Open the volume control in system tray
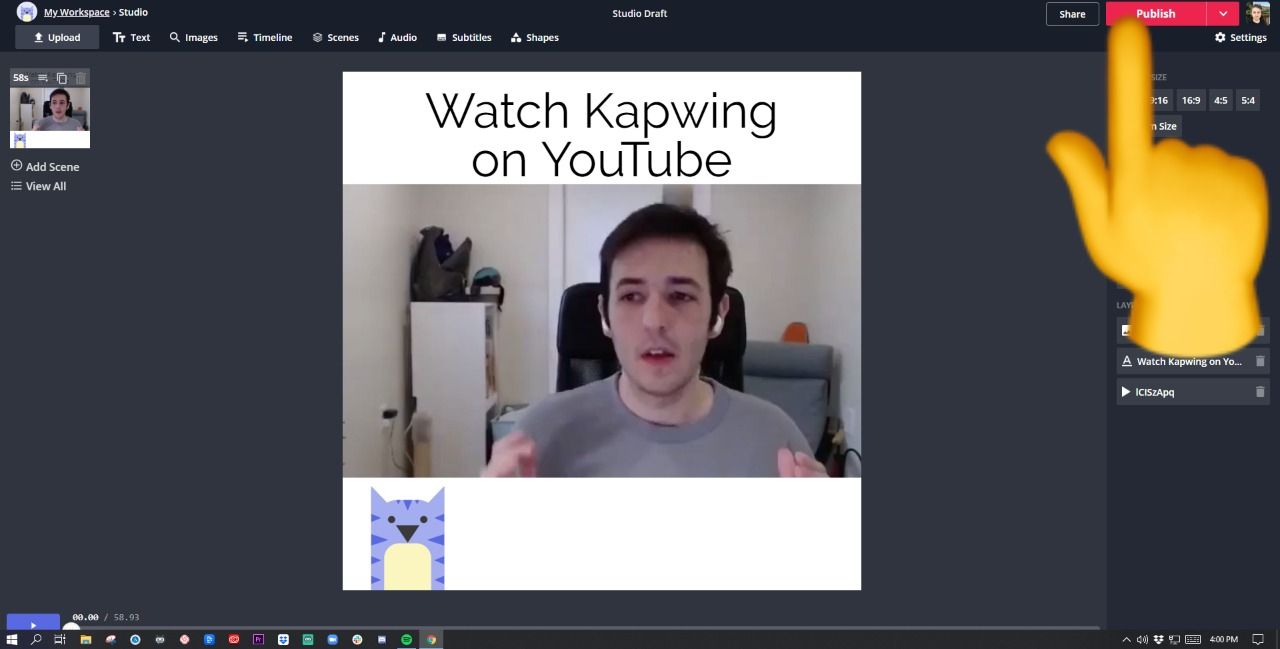This screenshot has width=1280, height=649. 1143,639
